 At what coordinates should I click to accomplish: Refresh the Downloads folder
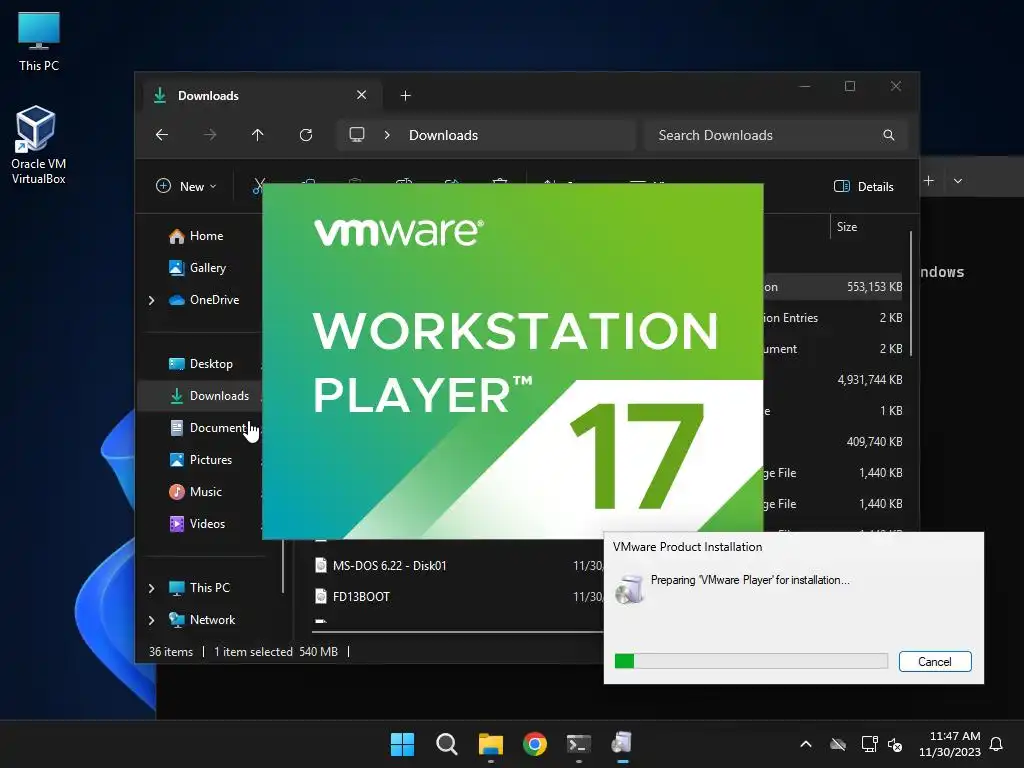(306, 135)
